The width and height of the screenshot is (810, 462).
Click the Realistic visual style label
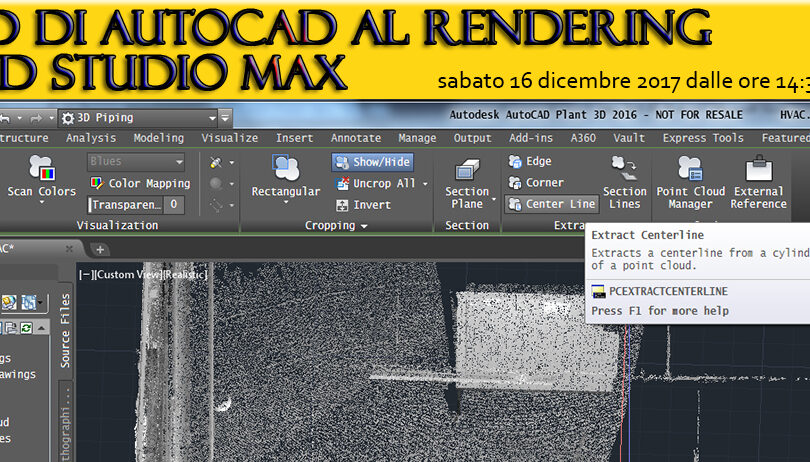[185, 275]
